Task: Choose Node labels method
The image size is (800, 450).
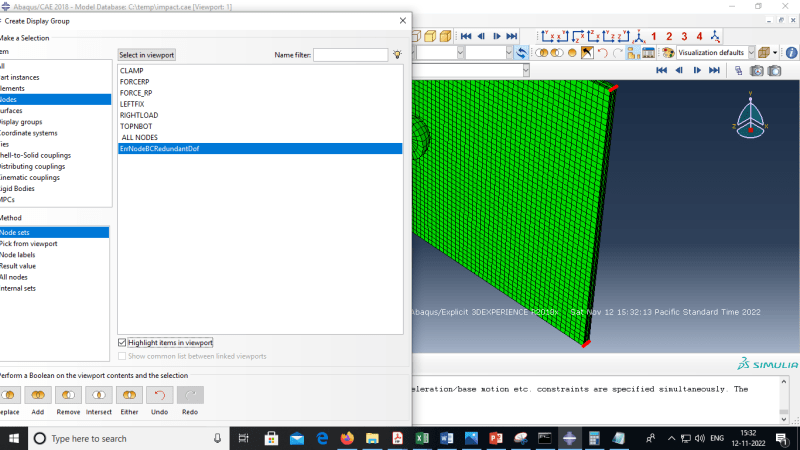Action: (x=54, y=255)
